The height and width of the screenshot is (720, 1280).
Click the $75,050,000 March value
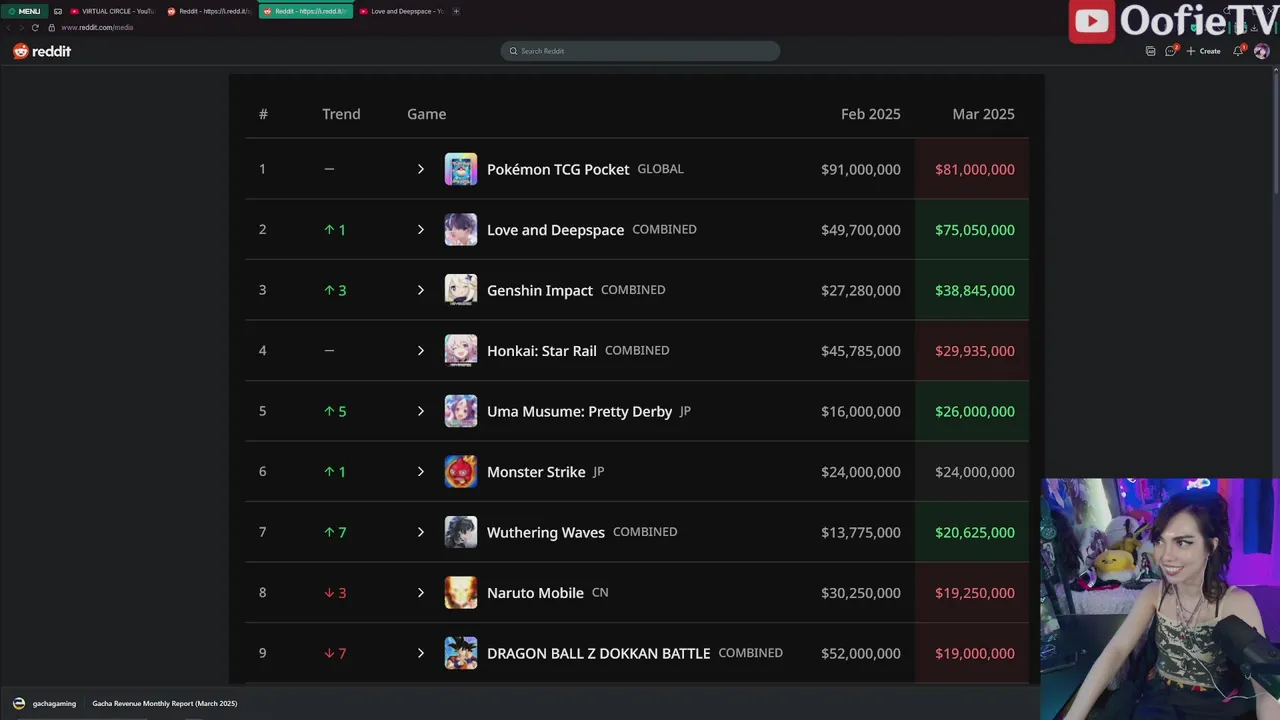point(975,230)
